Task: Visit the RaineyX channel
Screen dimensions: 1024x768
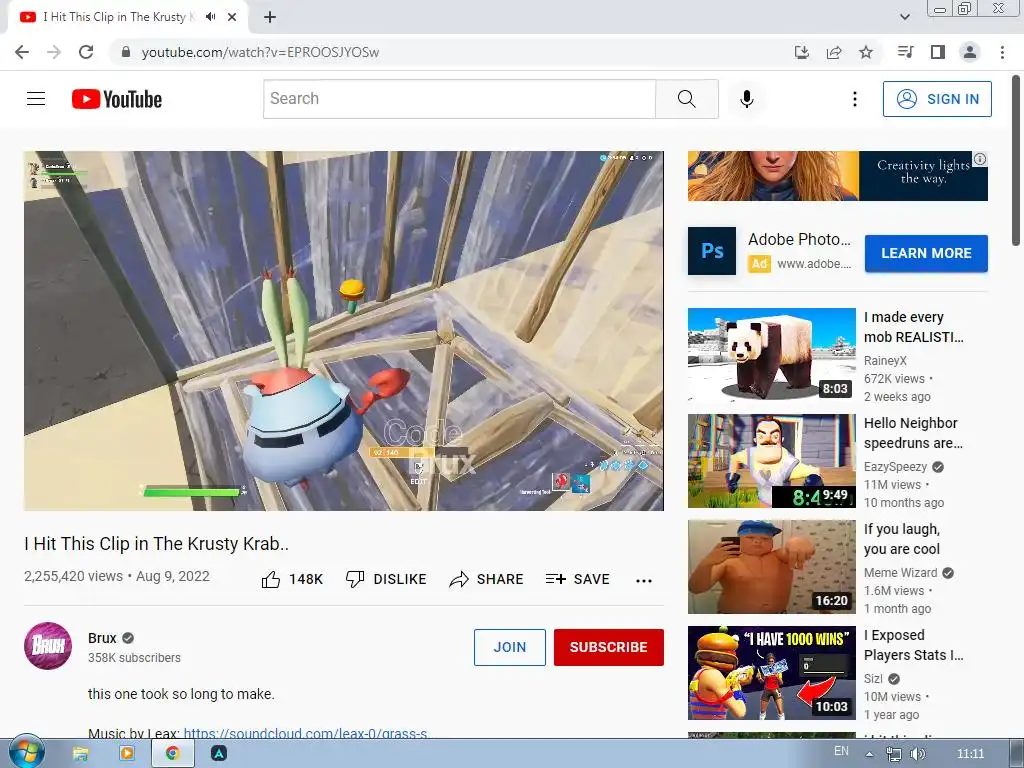Action: (885, 360)
